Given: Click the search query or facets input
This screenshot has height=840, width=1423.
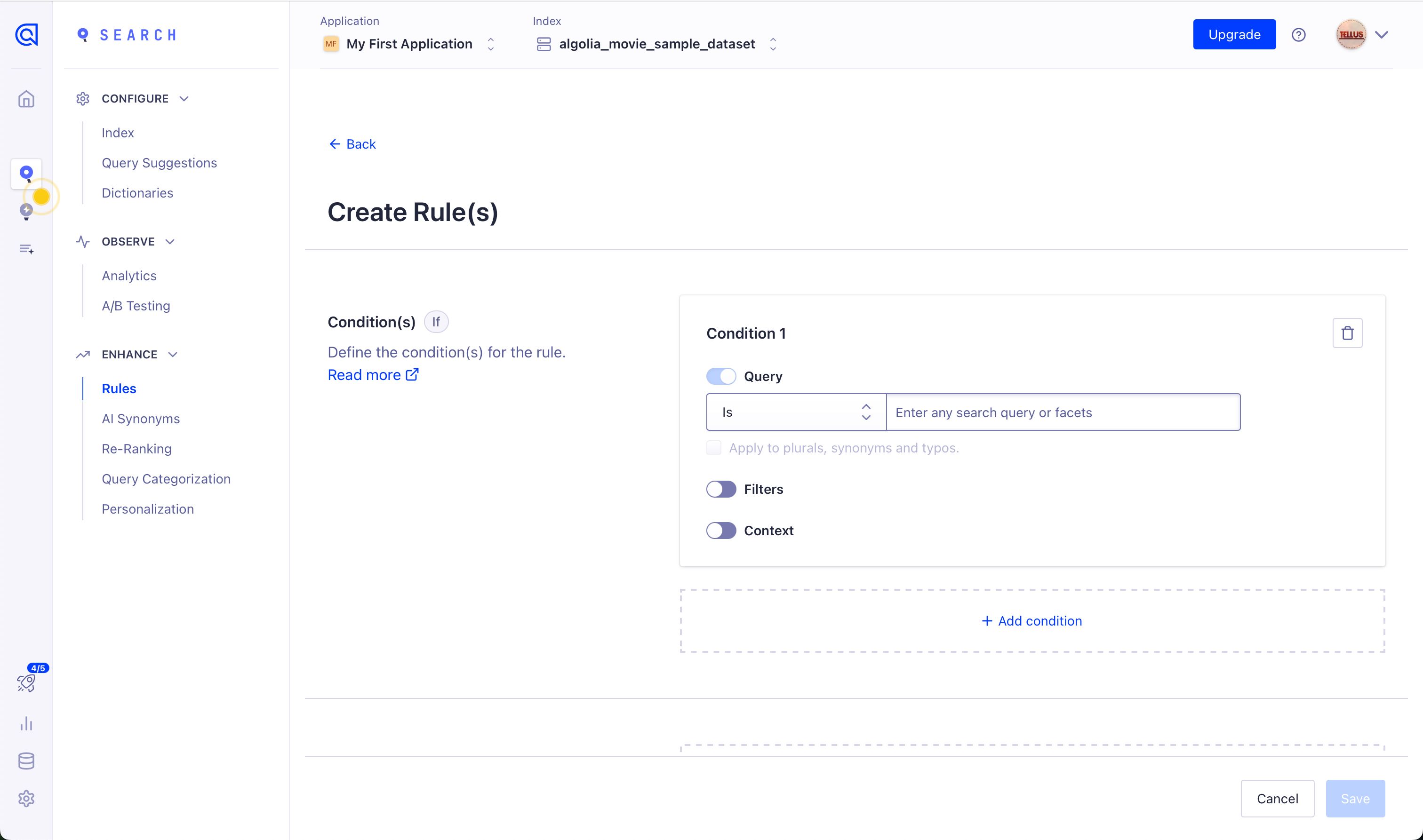Looking at the screenshot, I should [x=1062, y=412].
